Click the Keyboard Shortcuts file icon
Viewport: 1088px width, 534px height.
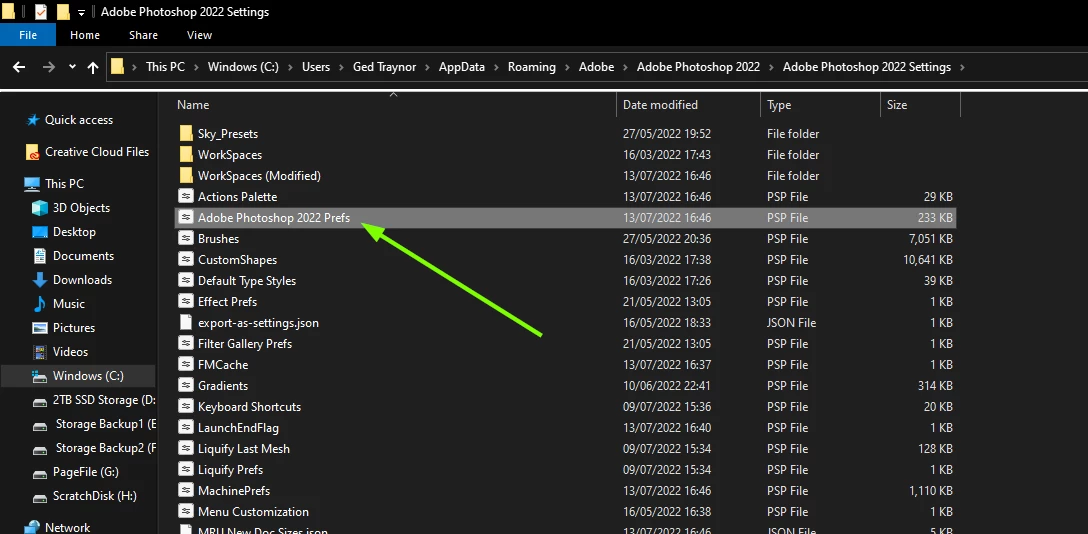185,406
